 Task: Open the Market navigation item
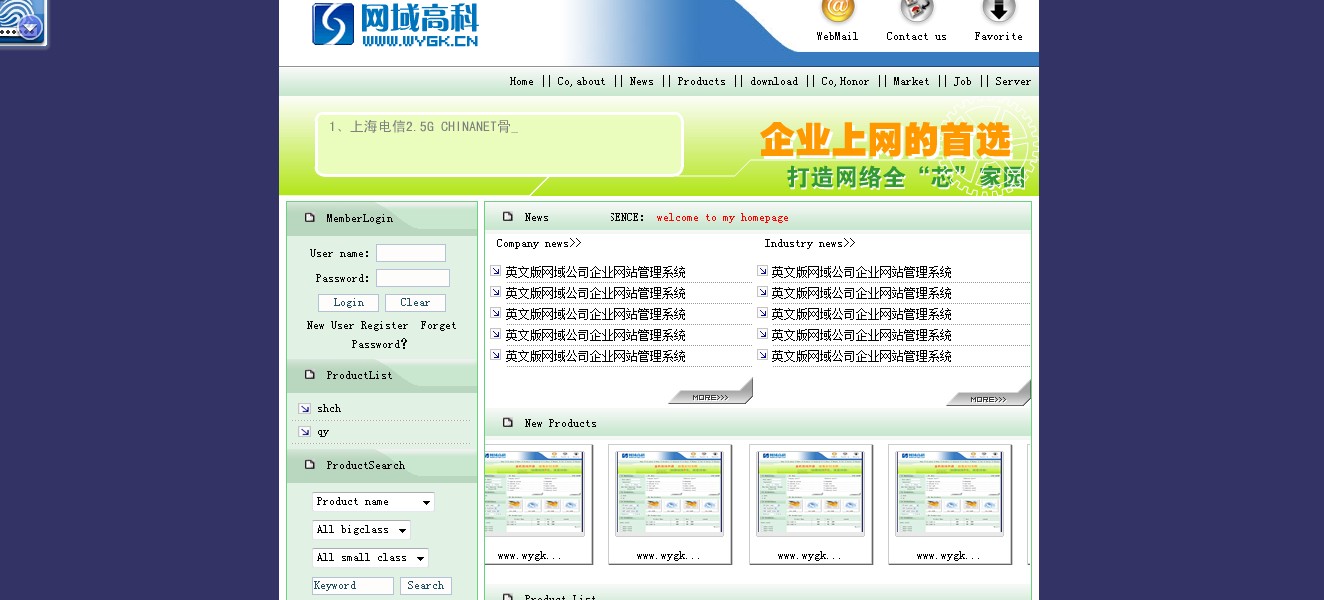click(x=911, y=82)
